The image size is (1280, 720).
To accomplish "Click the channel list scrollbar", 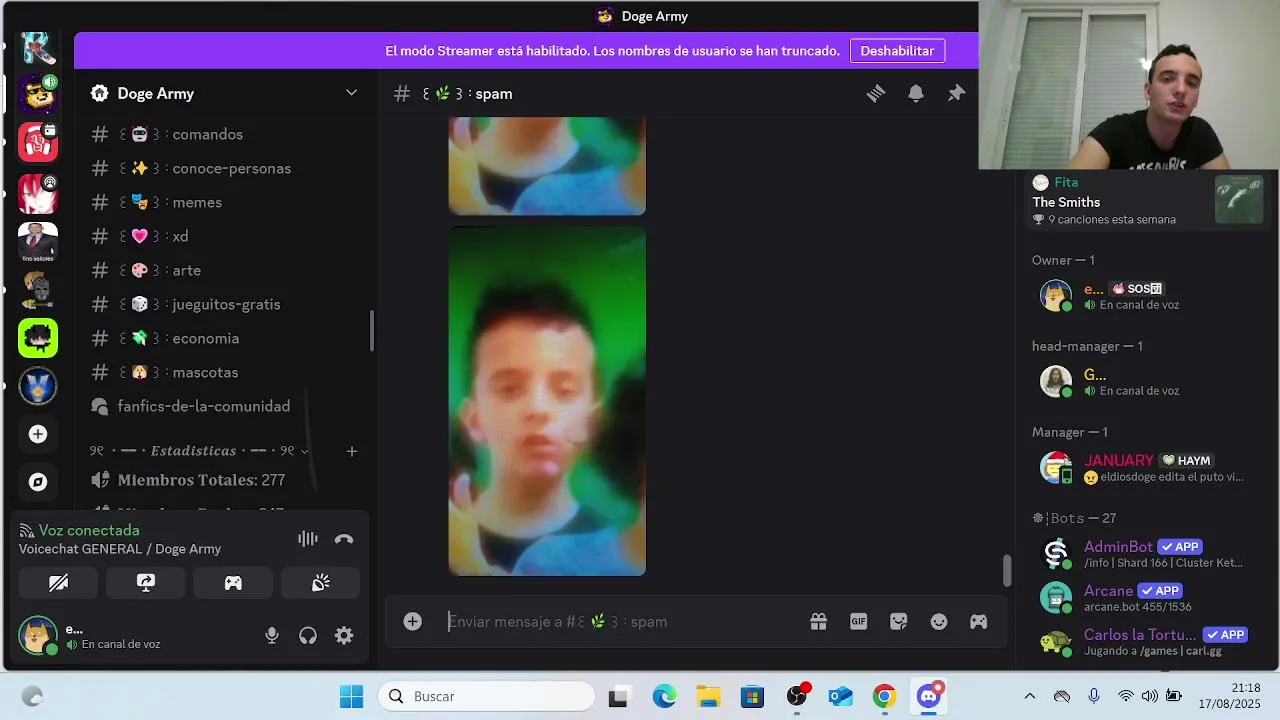I will click(372, 331).
